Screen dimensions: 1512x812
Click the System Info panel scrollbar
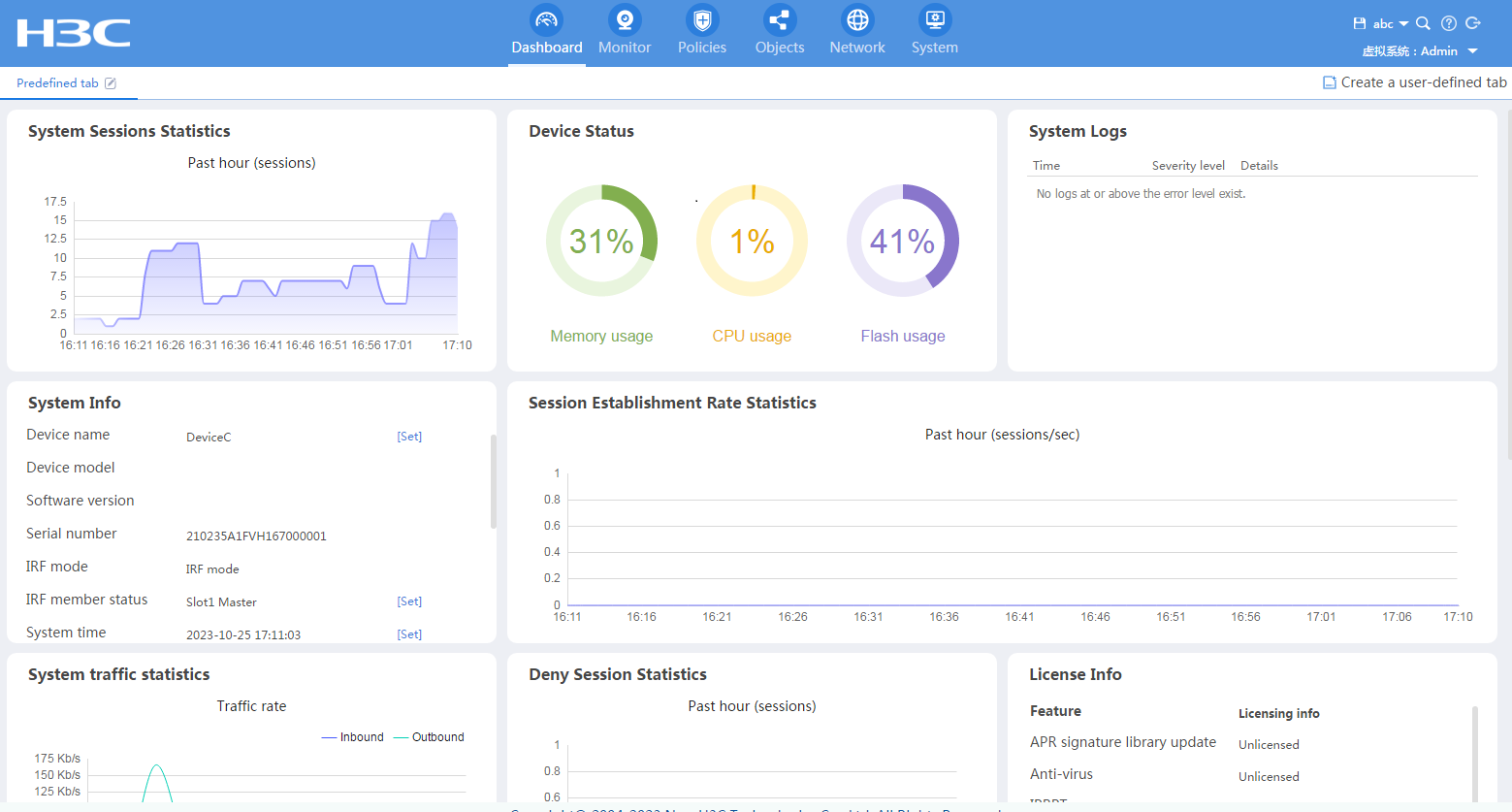tap(493, 482)
